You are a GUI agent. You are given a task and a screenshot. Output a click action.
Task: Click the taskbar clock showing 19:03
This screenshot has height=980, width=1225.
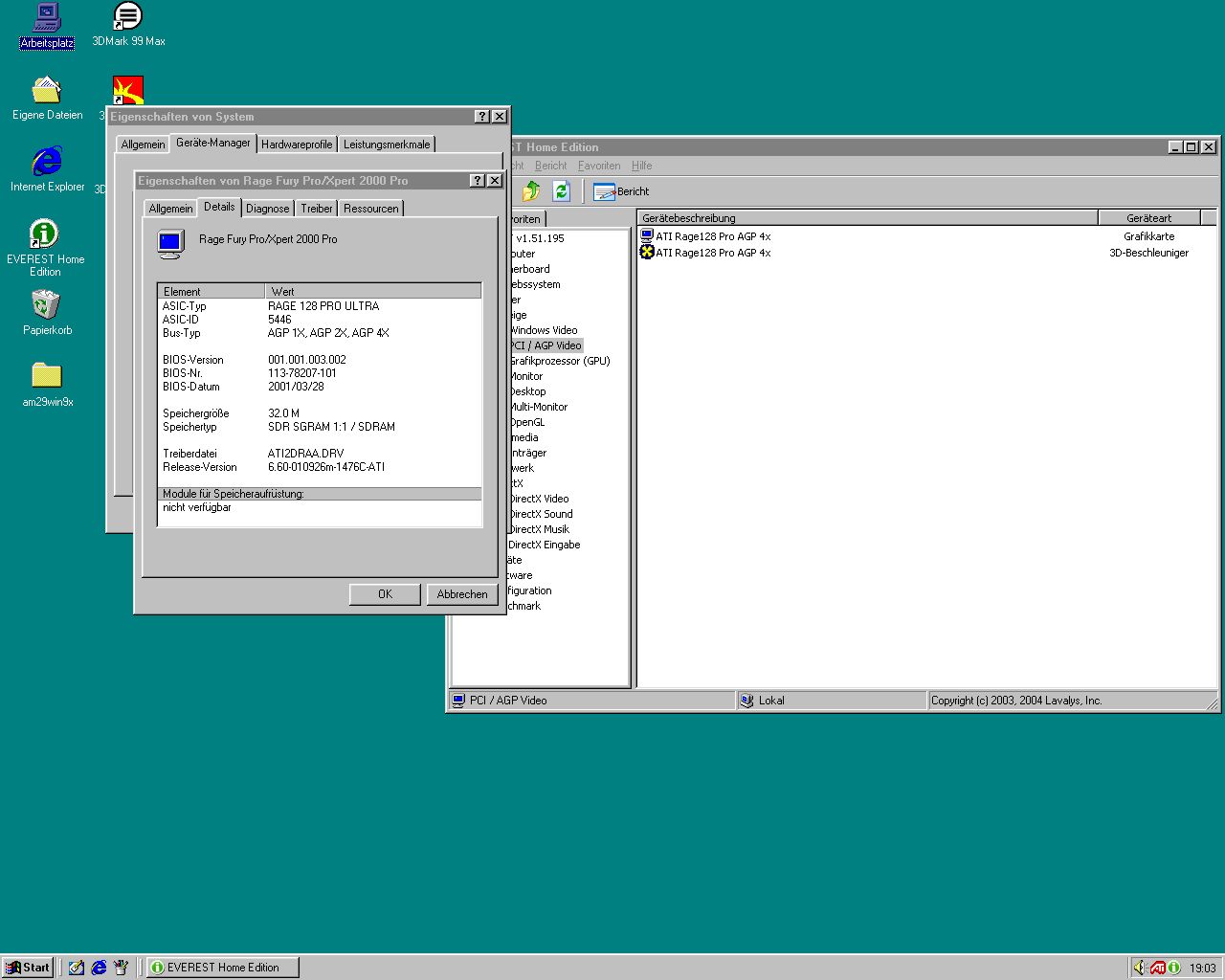(x=1203, y=968)
